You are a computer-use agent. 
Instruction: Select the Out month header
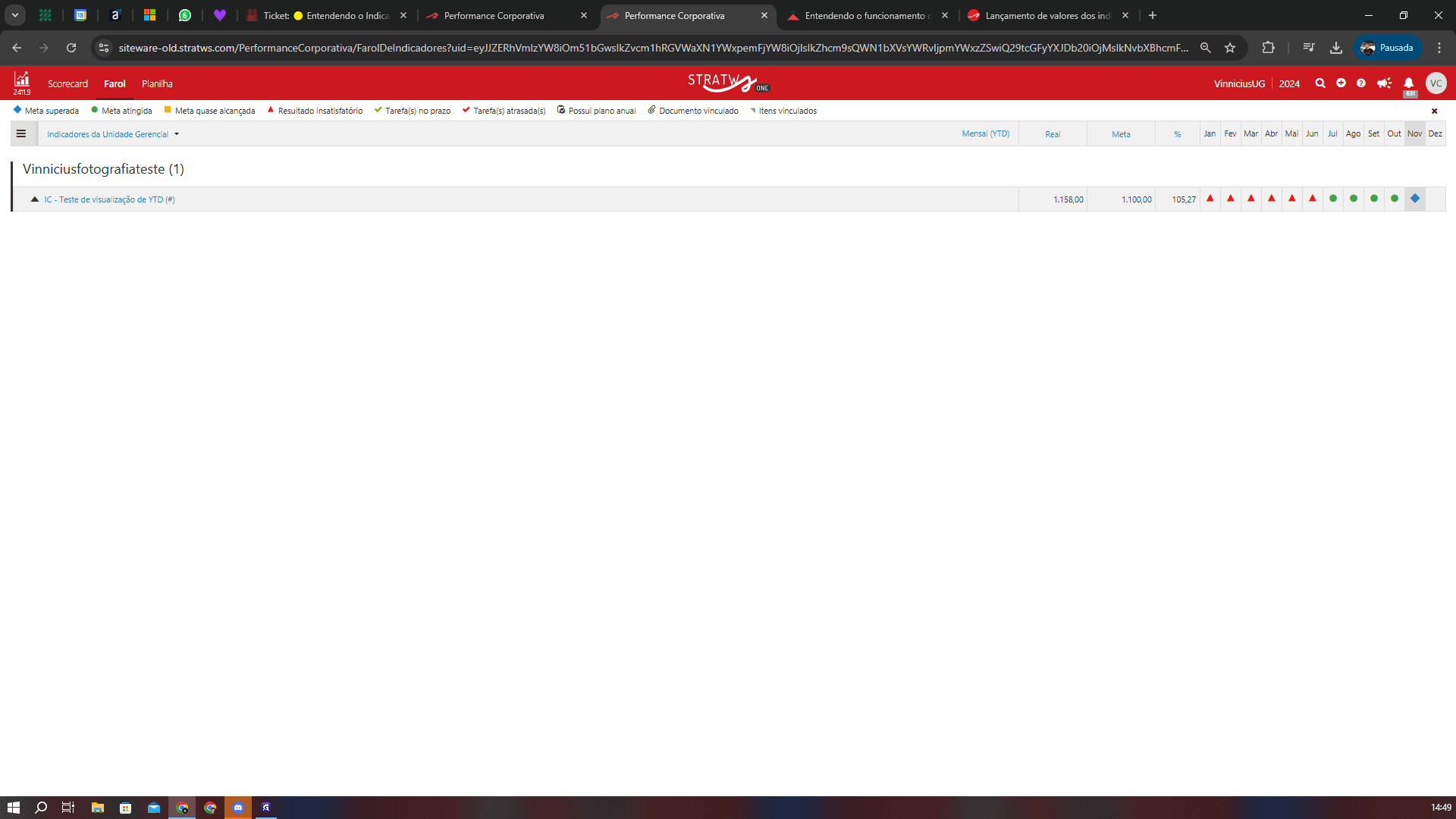1394,134
